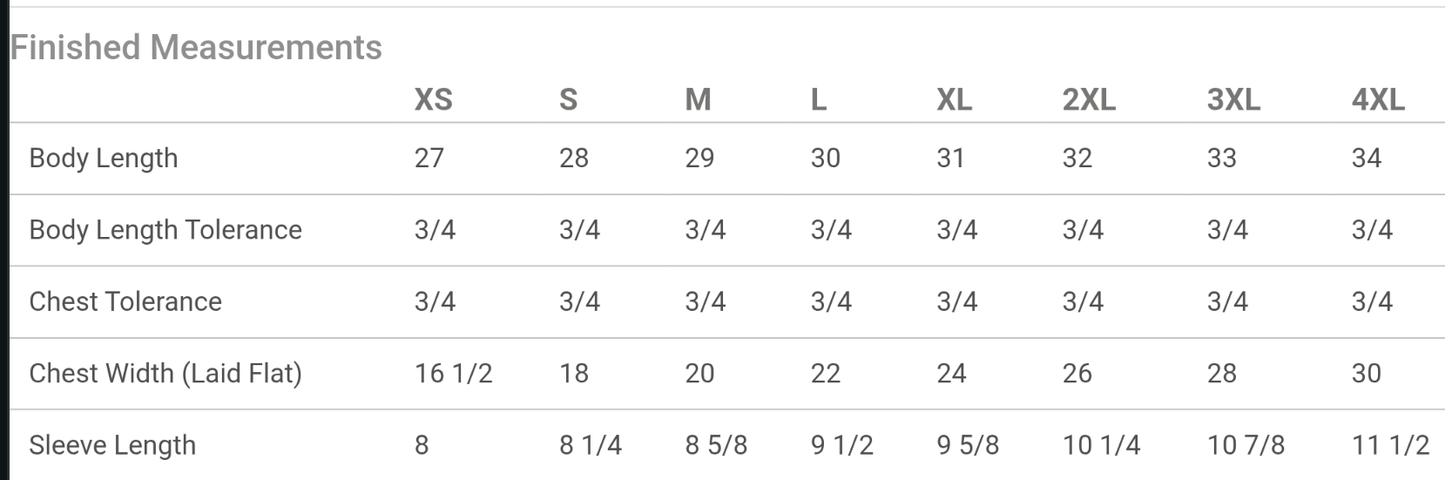Select the Body Length Tolerance row label

165,230
